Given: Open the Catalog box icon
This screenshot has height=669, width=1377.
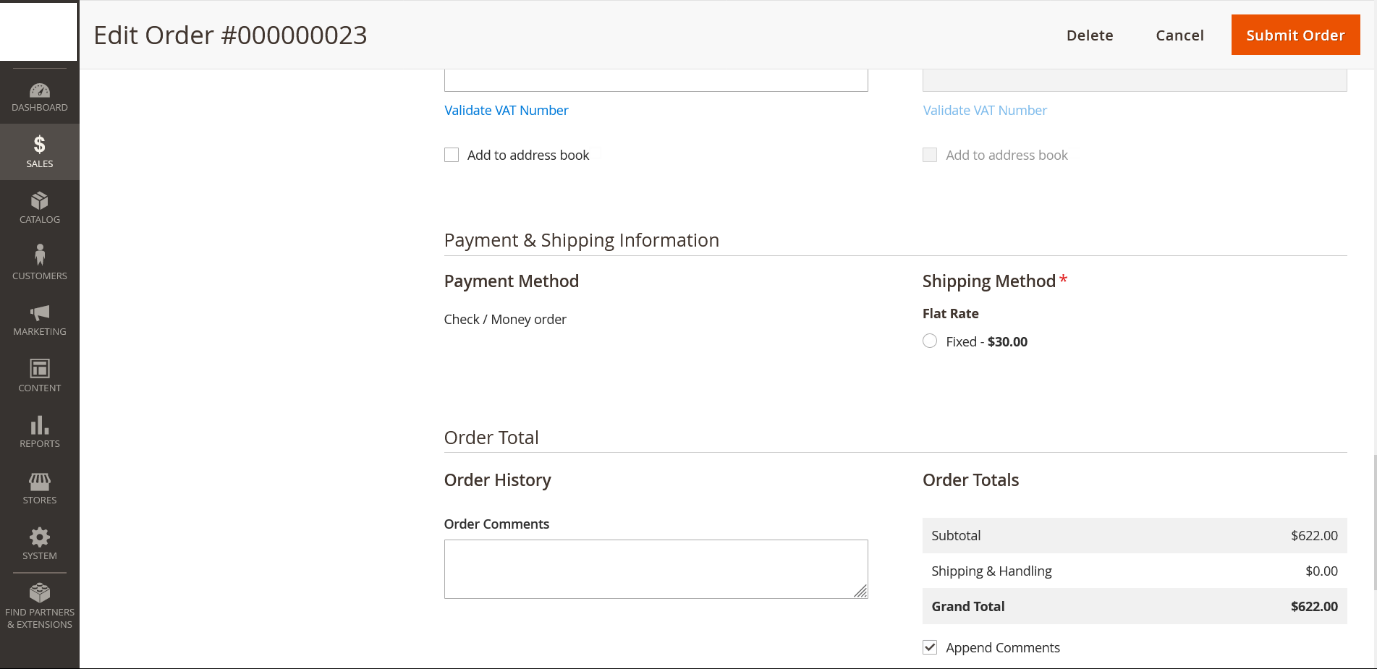Looking at the screenshot, I should click(x=40, y=202).
